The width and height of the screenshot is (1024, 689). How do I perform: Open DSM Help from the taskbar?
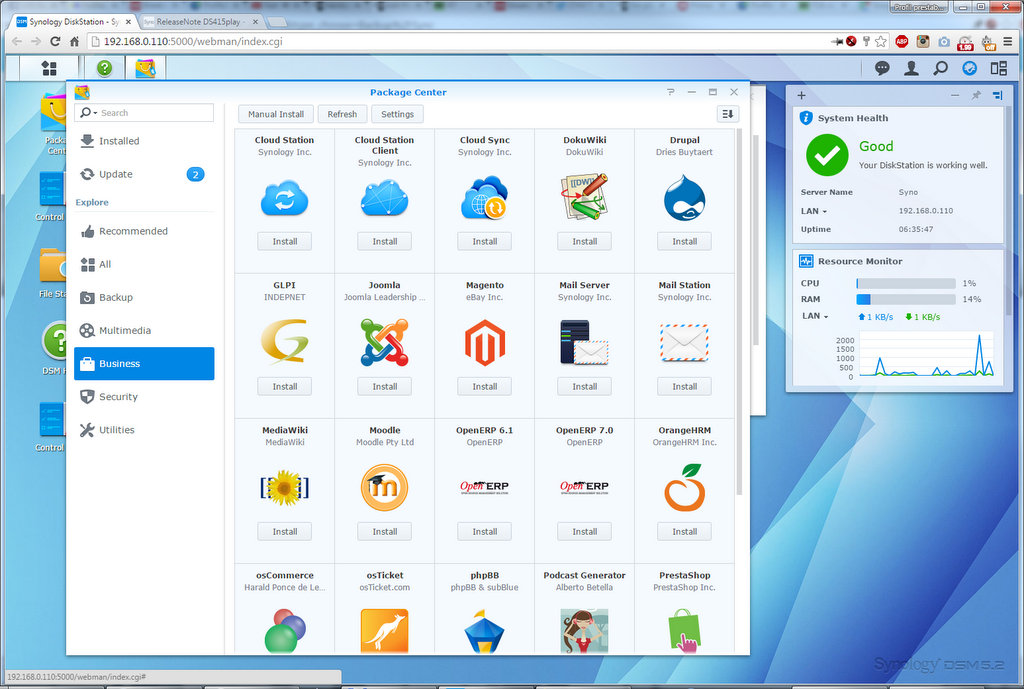104,68
